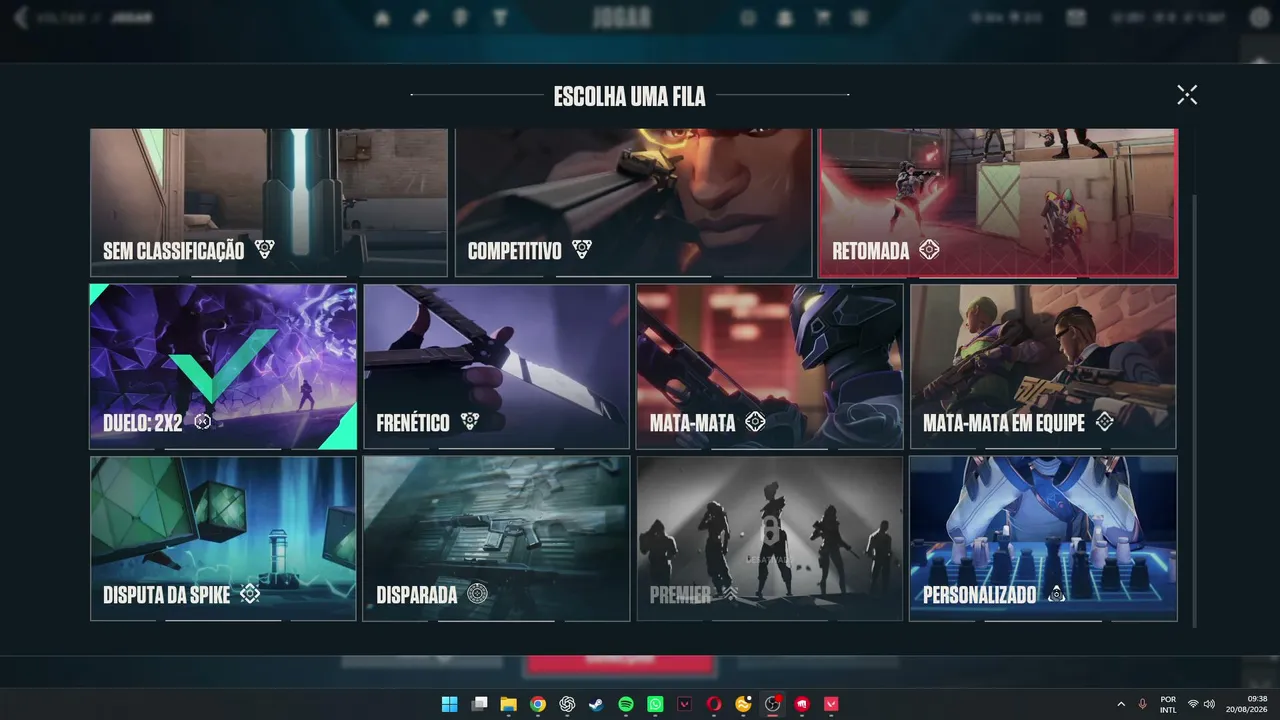Click the microphone icon in system tray
This screenshot has height=720, width=1280.
pos(1142,704)
